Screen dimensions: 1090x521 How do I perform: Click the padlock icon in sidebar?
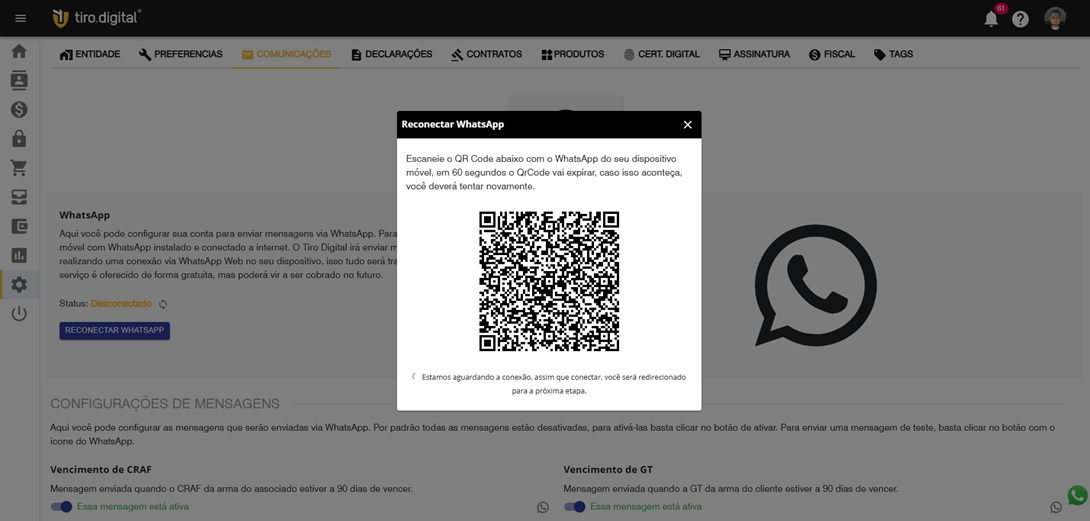coord(19,138)
